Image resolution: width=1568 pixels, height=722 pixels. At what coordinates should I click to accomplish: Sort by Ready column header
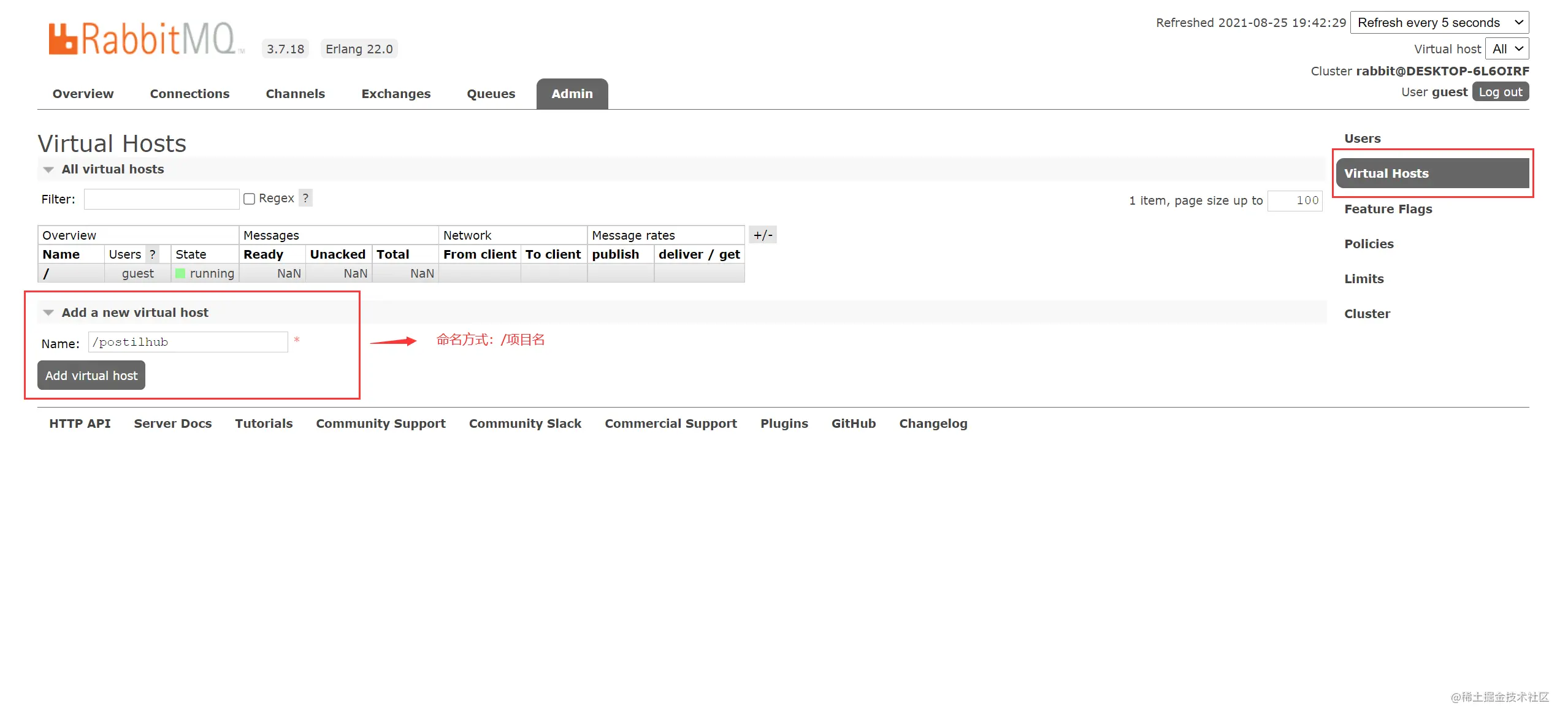click(x=263, y=254)
